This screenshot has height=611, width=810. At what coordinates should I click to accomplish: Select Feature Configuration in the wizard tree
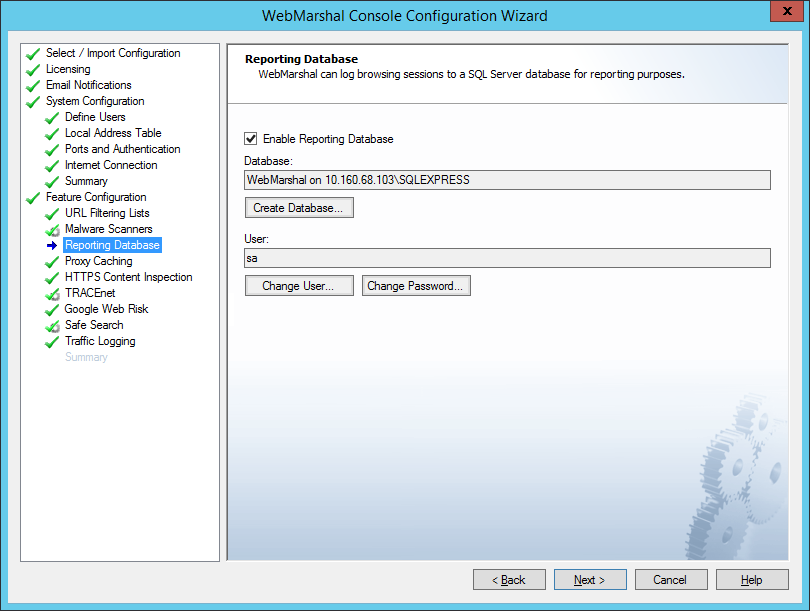click(95, 197)
